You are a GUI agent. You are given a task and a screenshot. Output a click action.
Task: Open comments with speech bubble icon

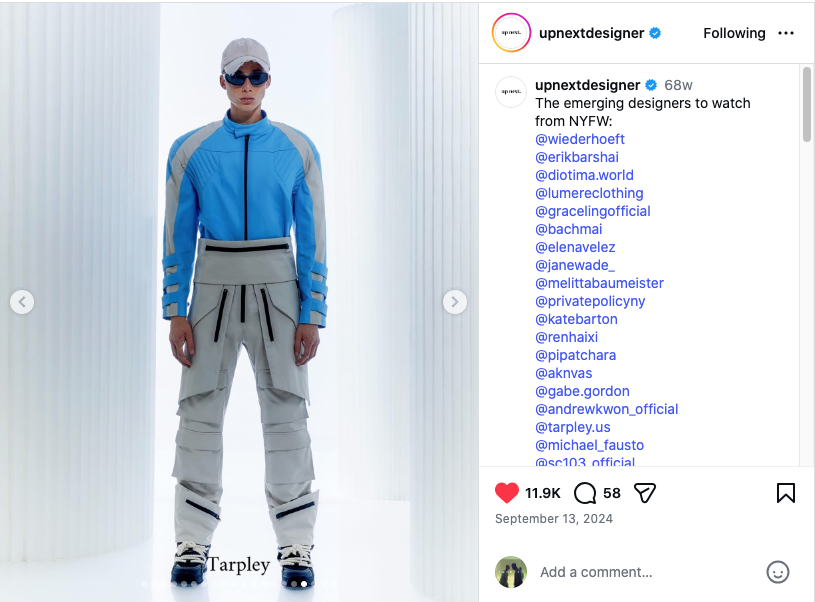coord(585,493)
